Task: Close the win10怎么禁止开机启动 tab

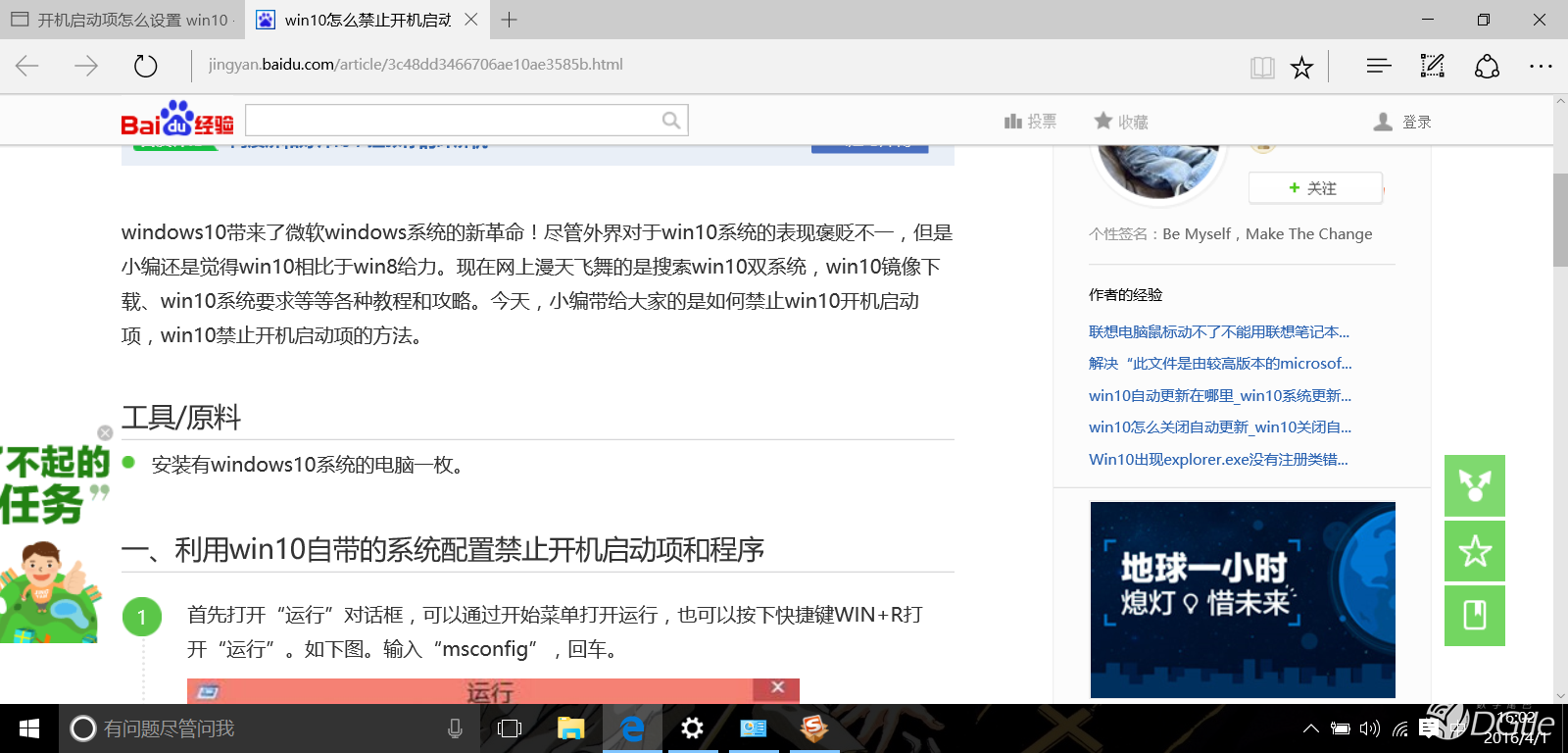Action: point(471,20)
